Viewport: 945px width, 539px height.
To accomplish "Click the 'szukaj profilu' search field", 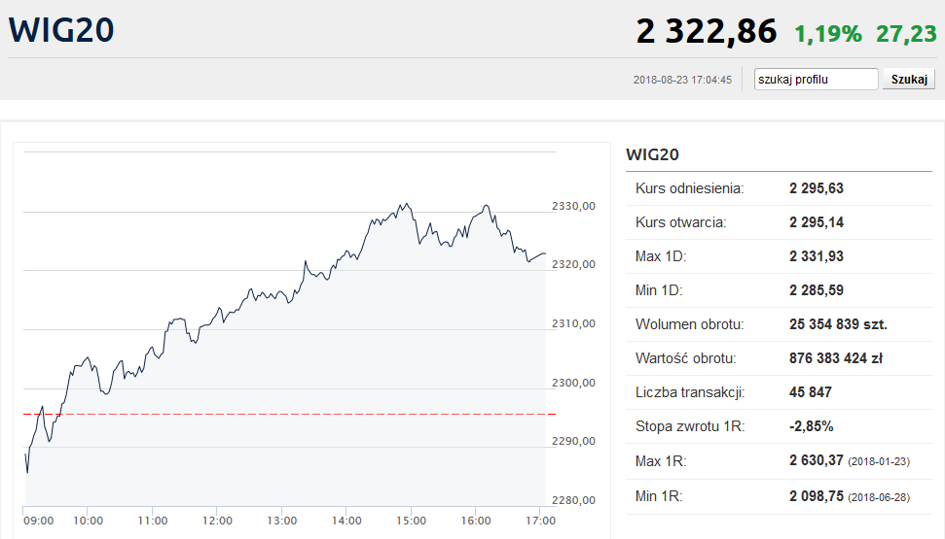I will point(816,79).
